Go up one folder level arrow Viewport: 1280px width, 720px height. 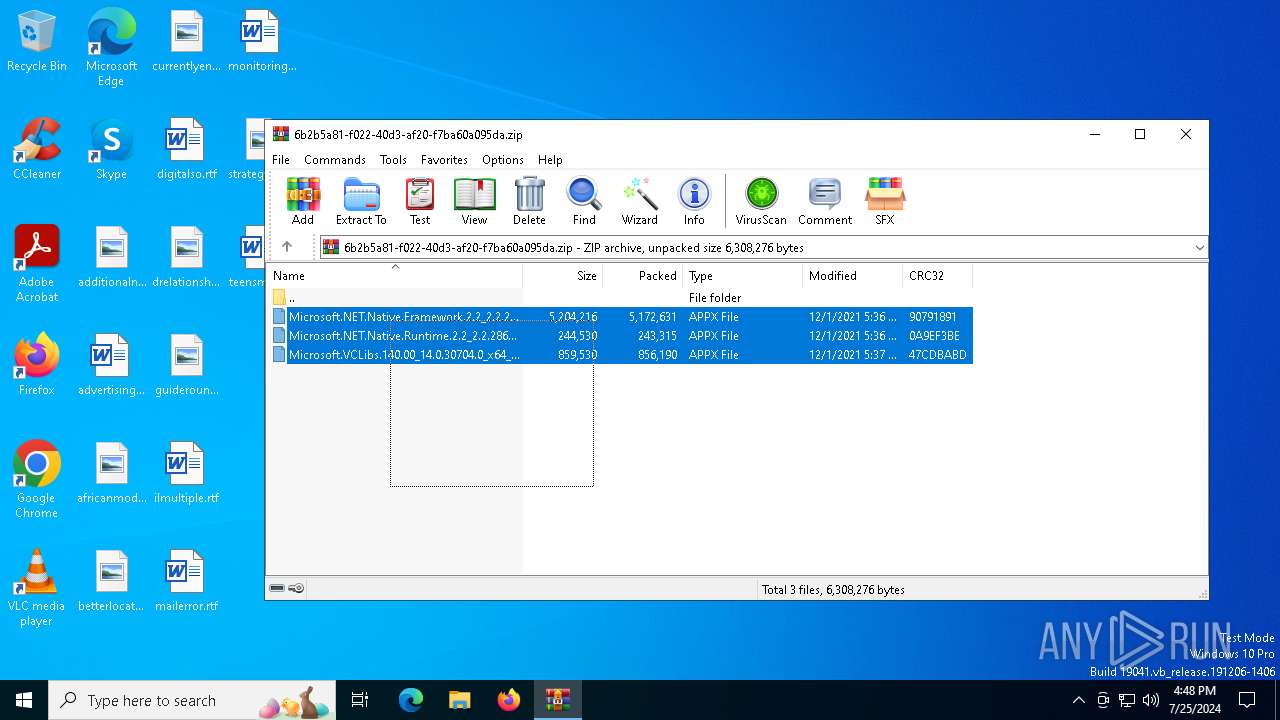click(x=287, y=247)
